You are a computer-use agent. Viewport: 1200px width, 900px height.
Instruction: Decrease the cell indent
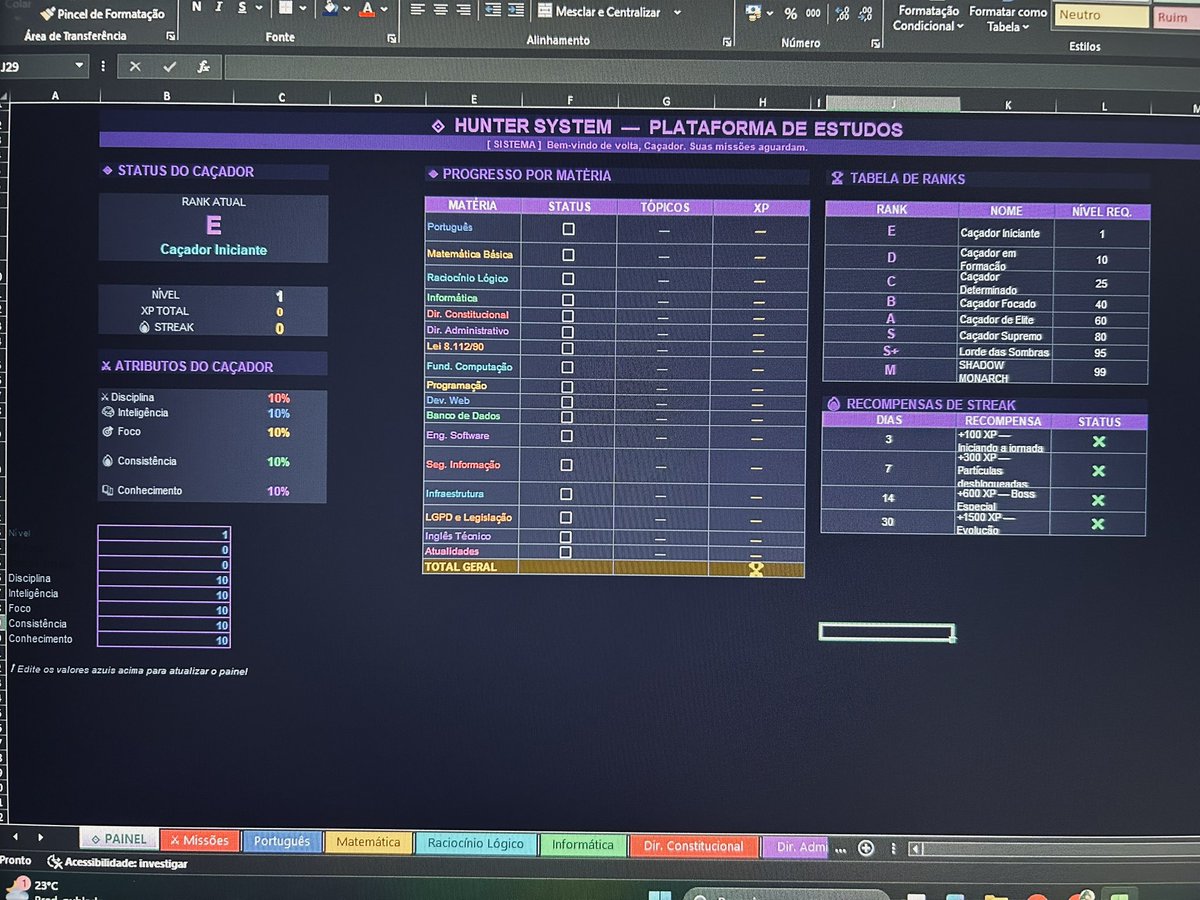pyautogui.click(x=492, y=10)
